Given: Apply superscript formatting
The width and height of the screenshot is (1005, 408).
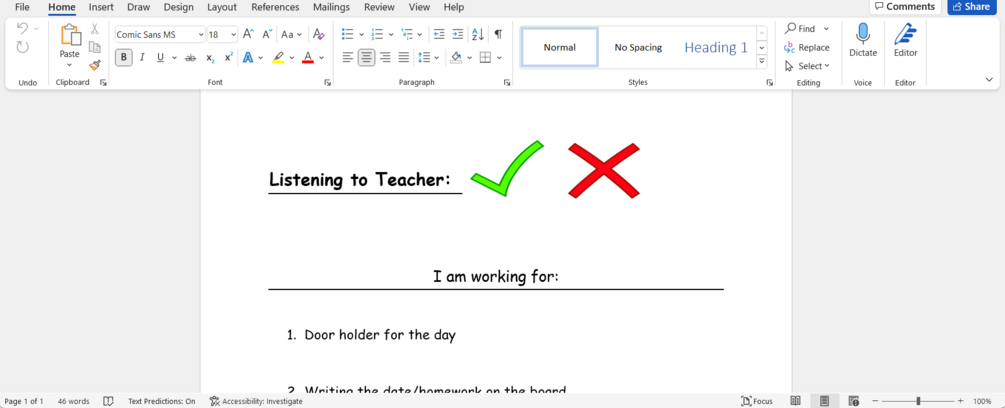Looking at the screenshot, I should (228, 58).
